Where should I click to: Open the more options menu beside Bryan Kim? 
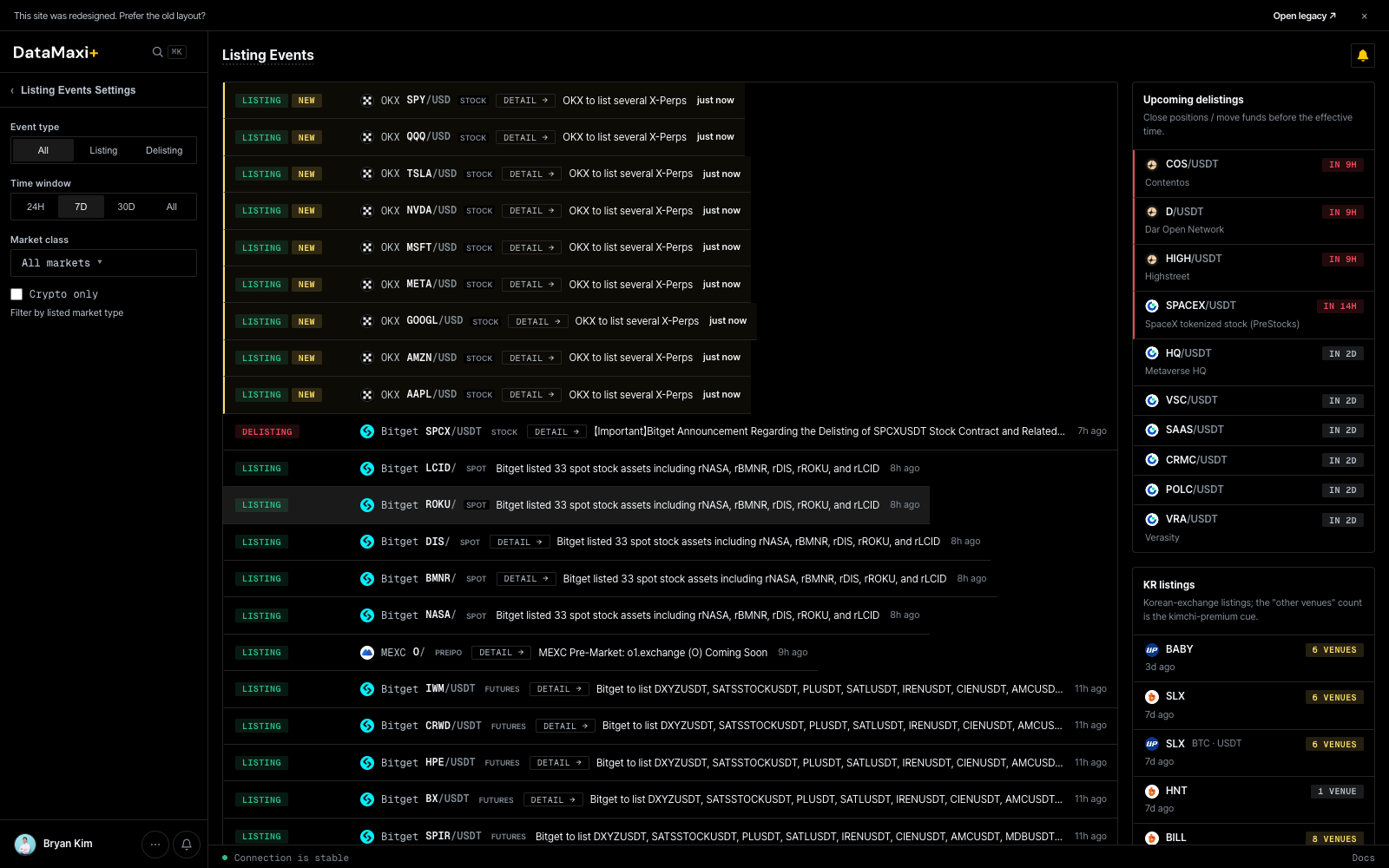[155, 844]
